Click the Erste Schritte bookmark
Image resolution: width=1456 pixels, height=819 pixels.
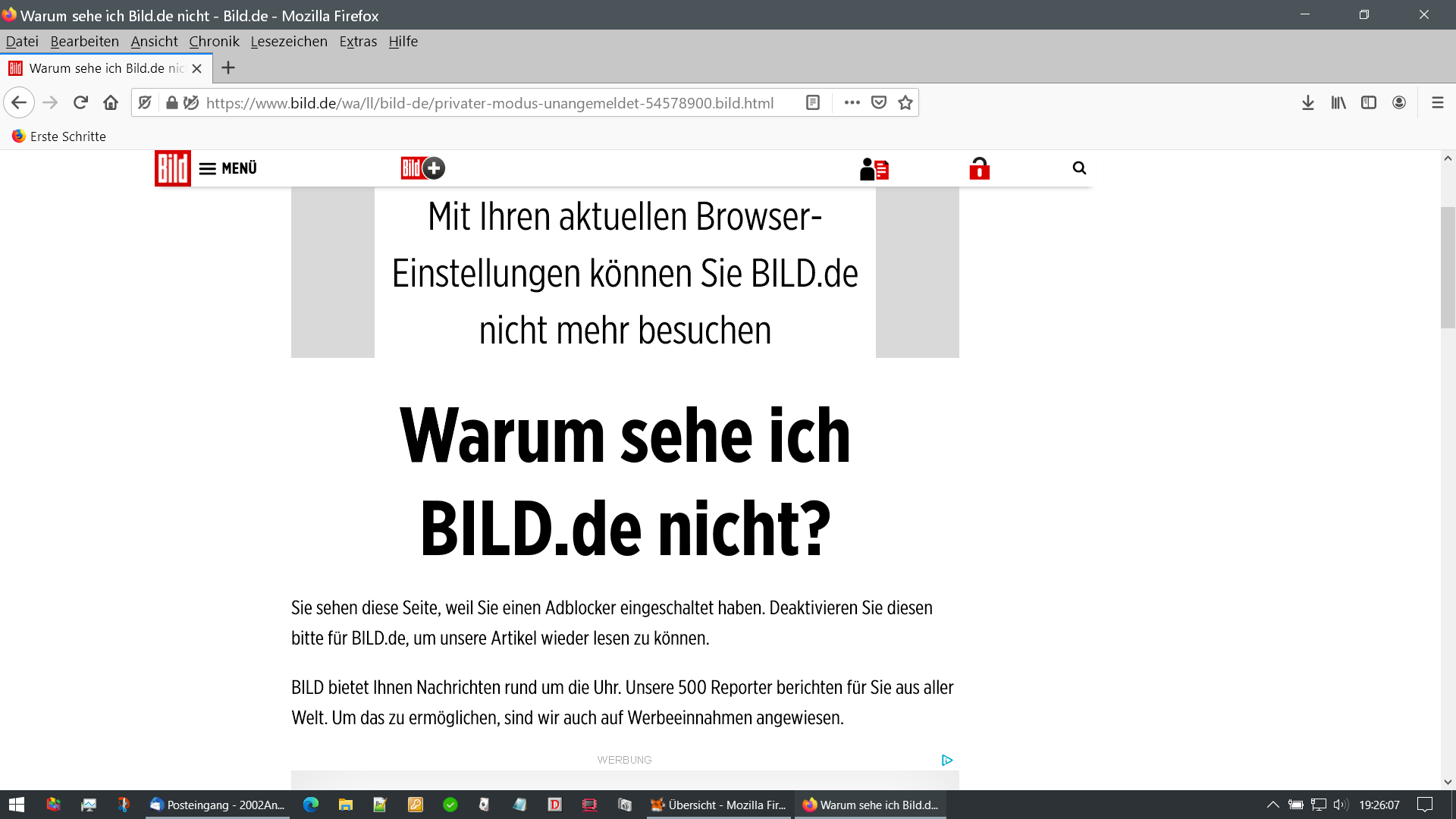click(x=59, y=136)
